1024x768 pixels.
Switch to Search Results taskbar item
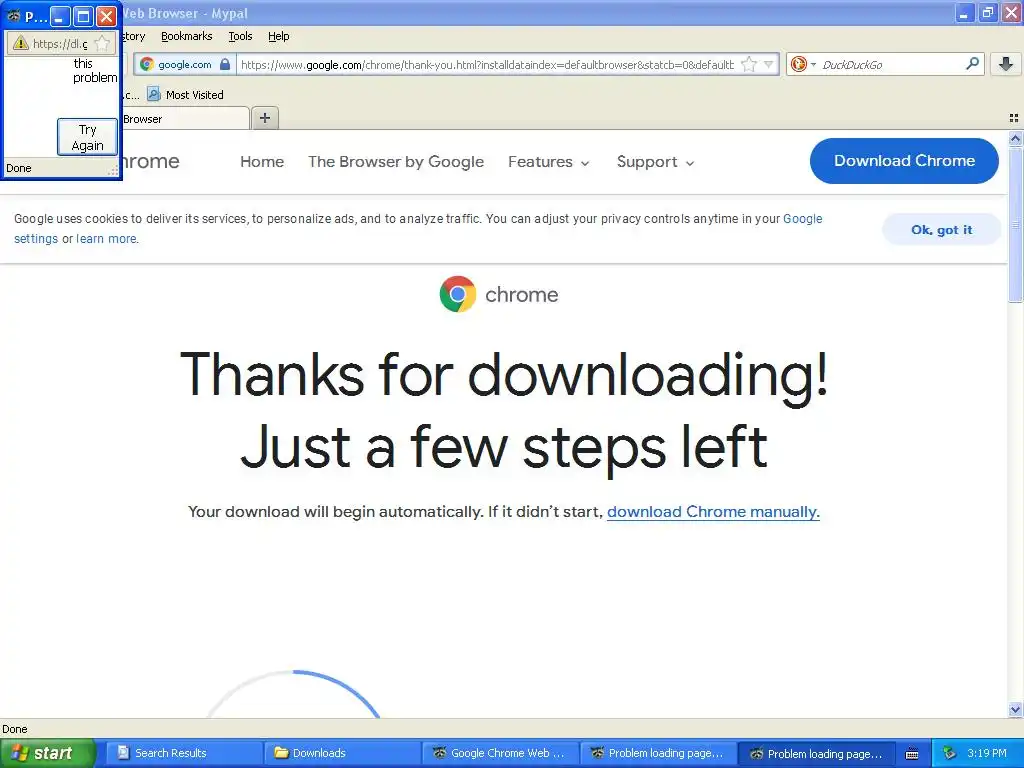coord(183,753)
